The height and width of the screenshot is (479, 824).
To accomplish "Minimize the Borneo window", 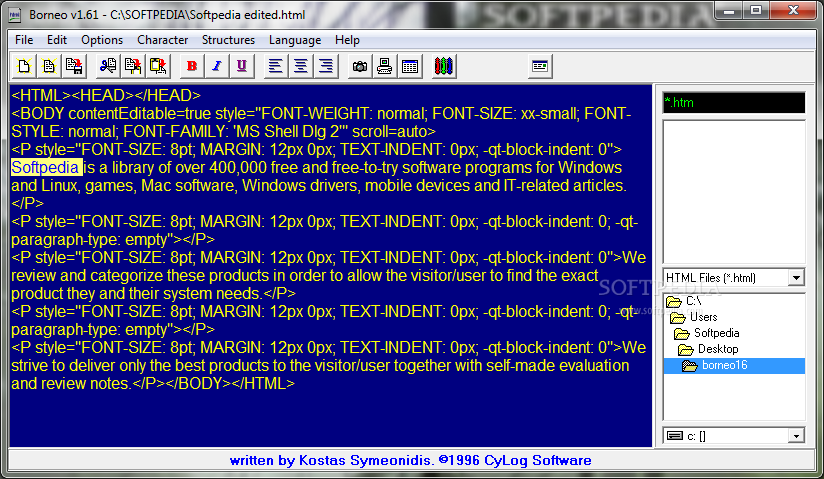I will 728,11.
